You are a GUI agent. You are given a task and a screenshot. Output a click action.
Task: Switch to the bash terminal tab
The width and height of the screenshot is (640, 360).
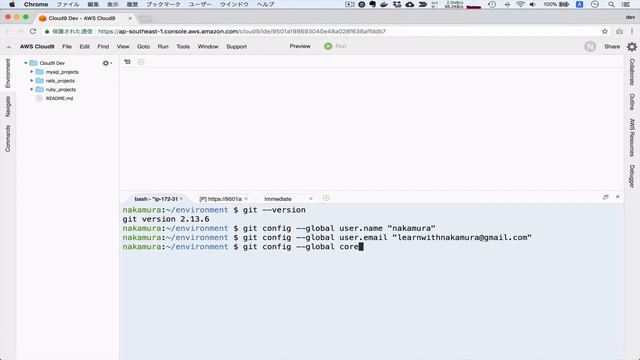coord(156,199)
